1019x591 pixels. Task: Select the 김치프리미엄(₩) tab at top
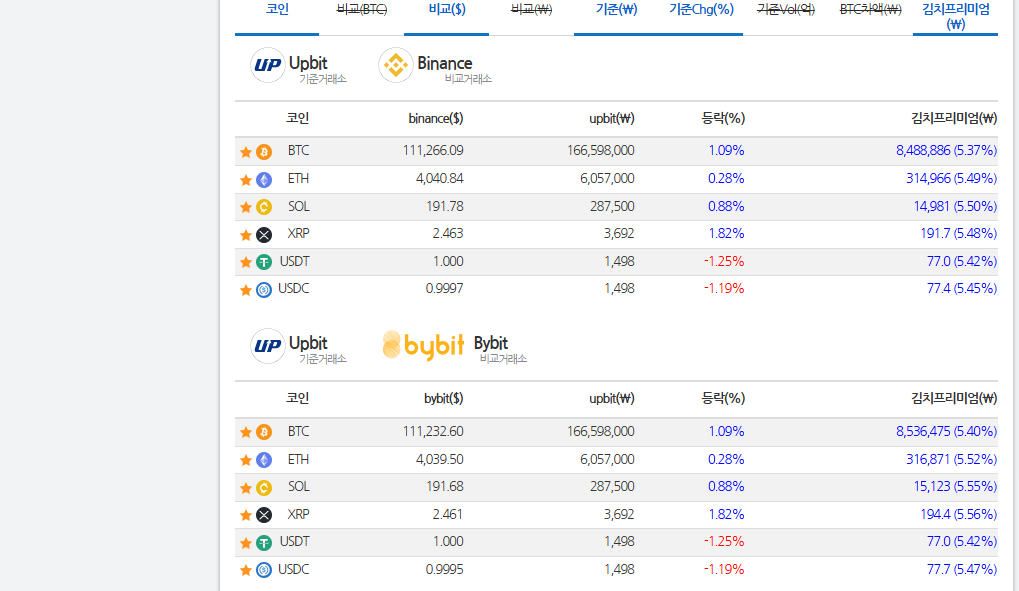point(955,16)
